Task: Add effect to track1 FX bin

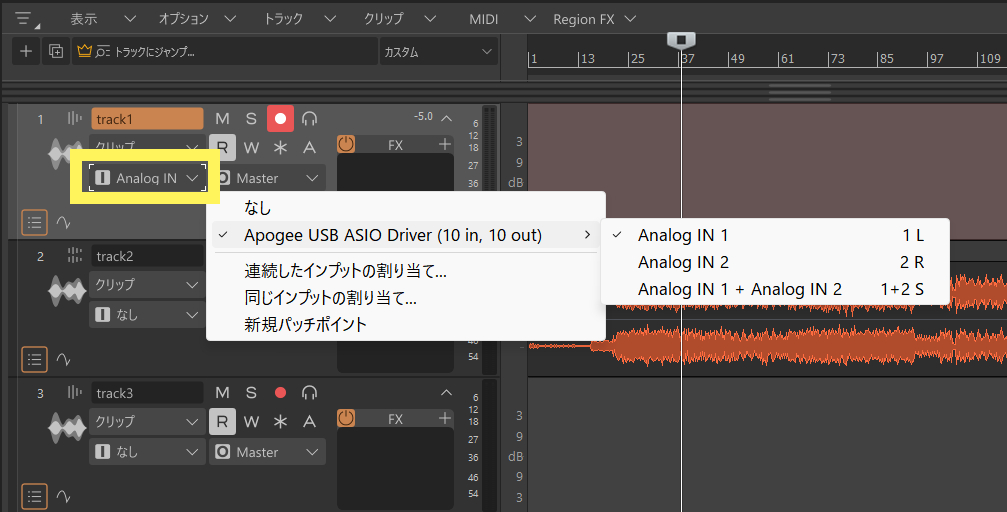Action: [x=444, y=144]
